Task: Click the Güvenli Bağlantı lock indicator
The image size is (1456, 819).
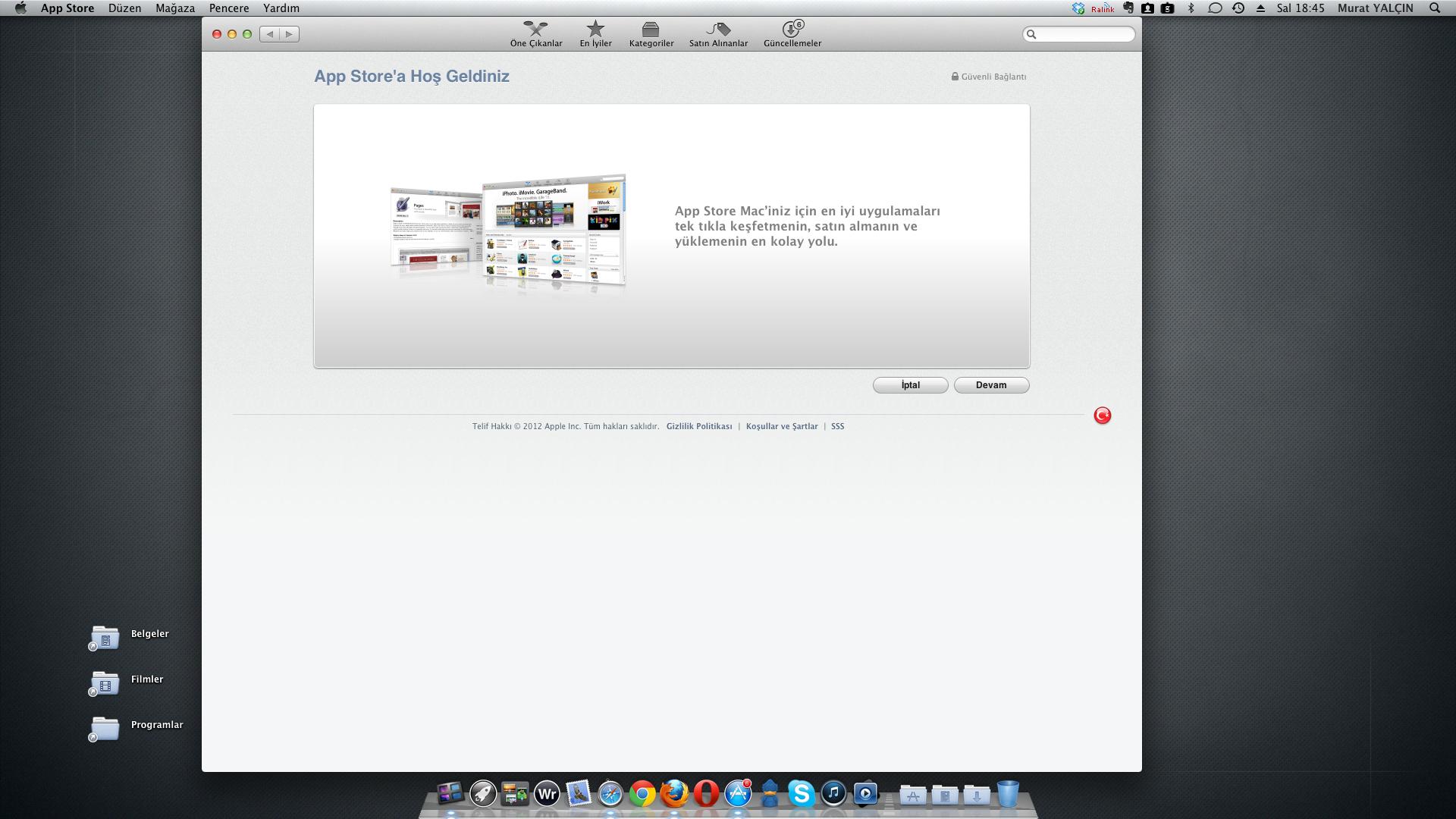Action: 989,77
